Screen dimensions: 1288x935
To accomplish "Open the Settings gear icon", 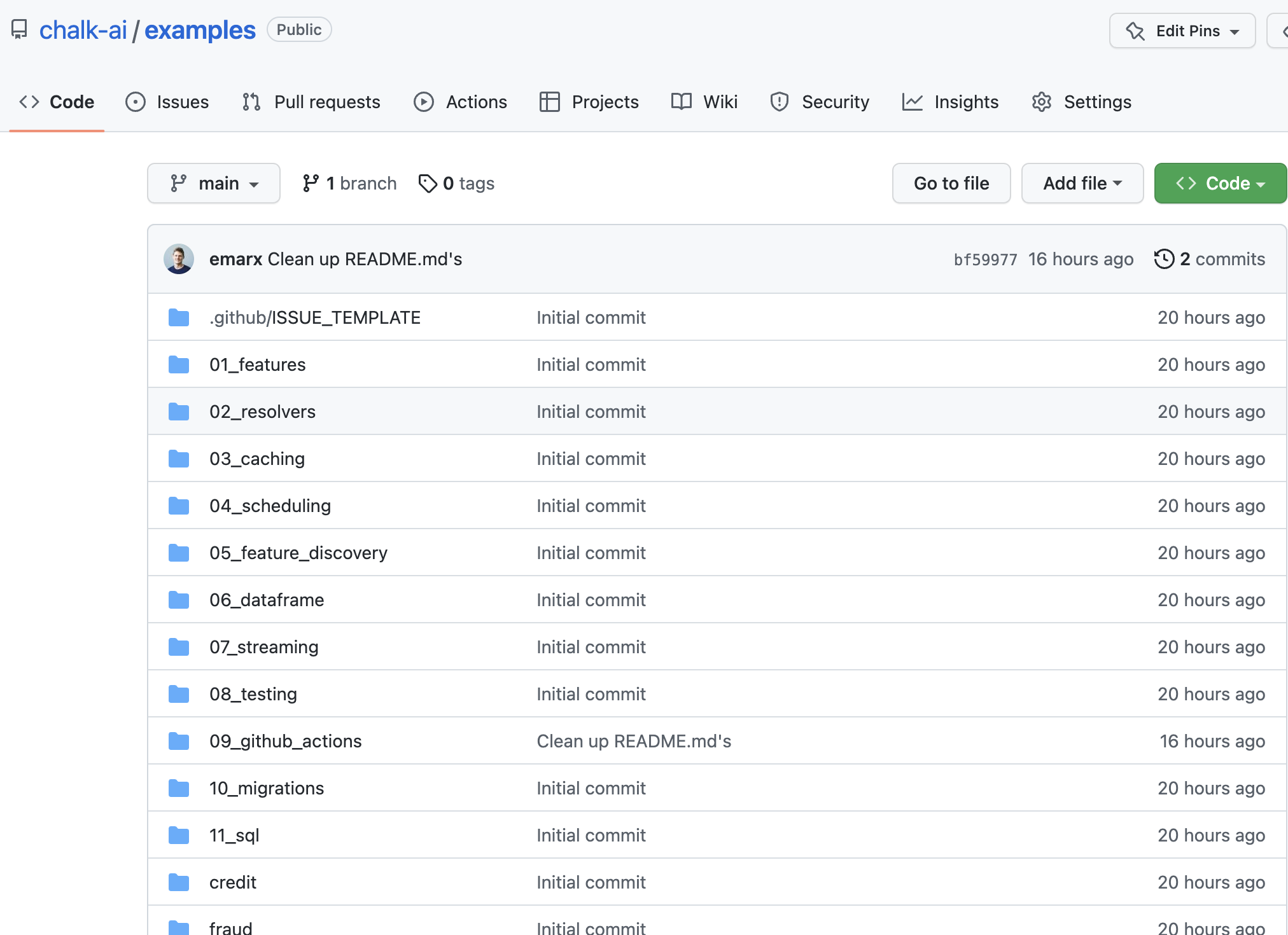I will [1041, 102].
